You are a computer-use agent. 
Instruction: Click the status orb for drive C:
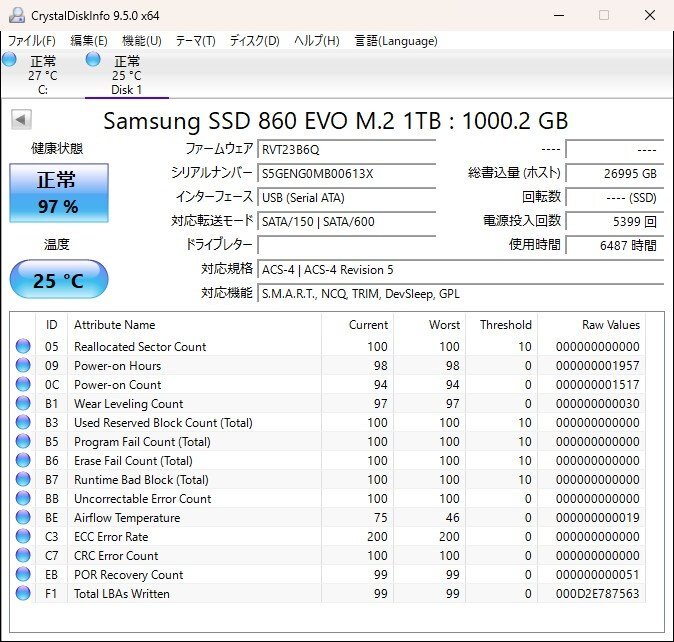(x=9, y=60)
